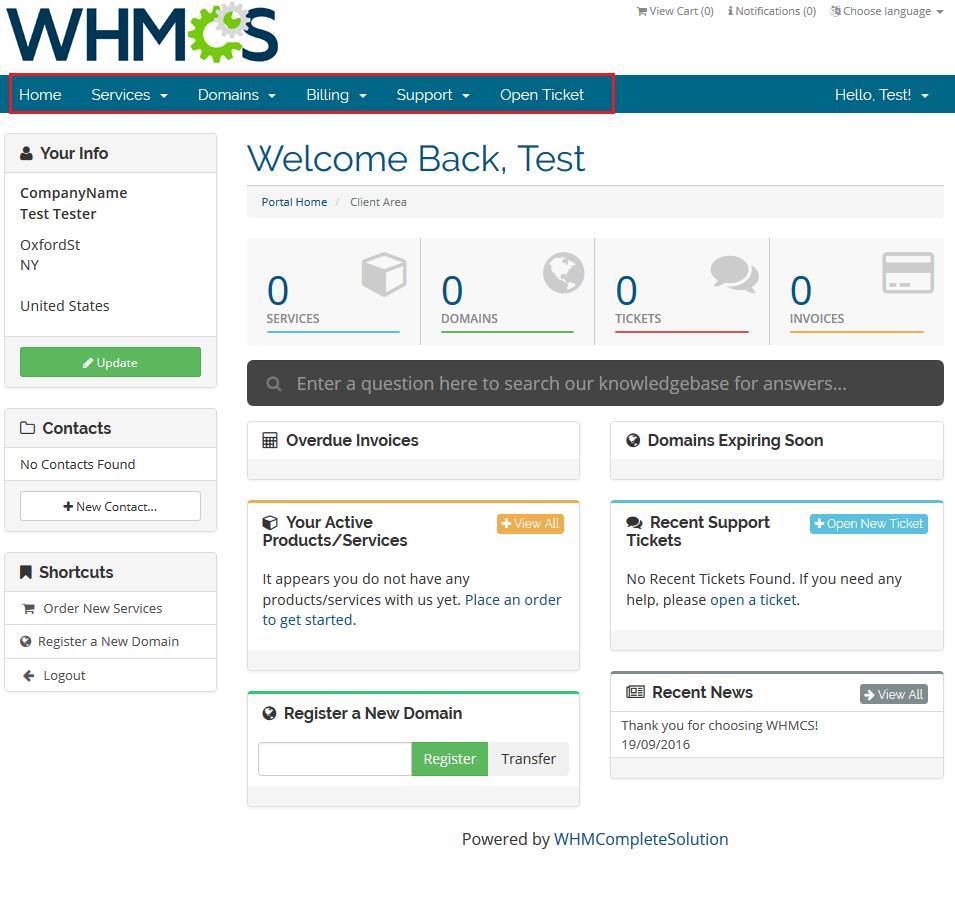The height and width of the screenshot is (901, 955).
Task: Click the tickets speech bubbles icon
Action: (x=735, y=274)
